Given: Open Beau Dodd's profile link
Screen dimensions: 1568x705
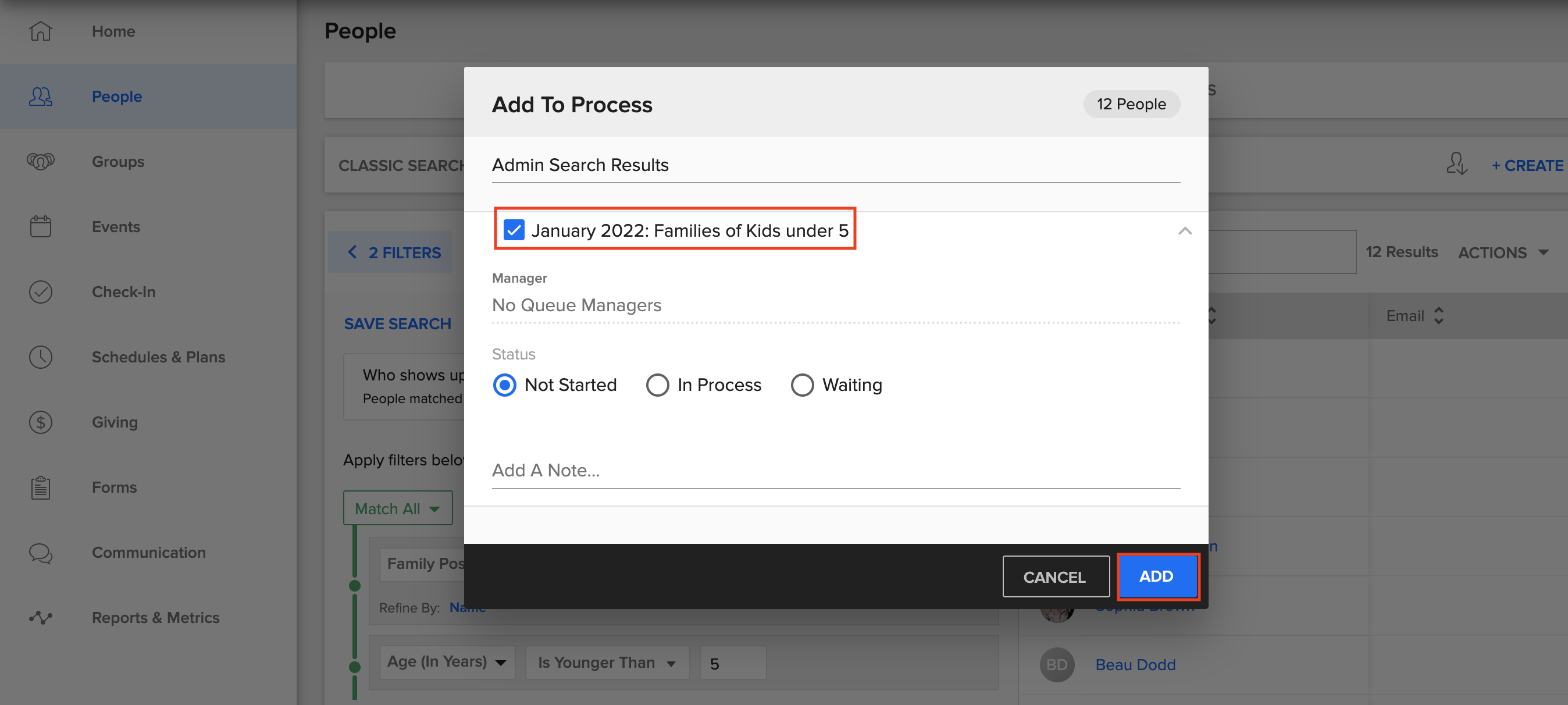Looking at the screenshot, I should click(1135, 664).
